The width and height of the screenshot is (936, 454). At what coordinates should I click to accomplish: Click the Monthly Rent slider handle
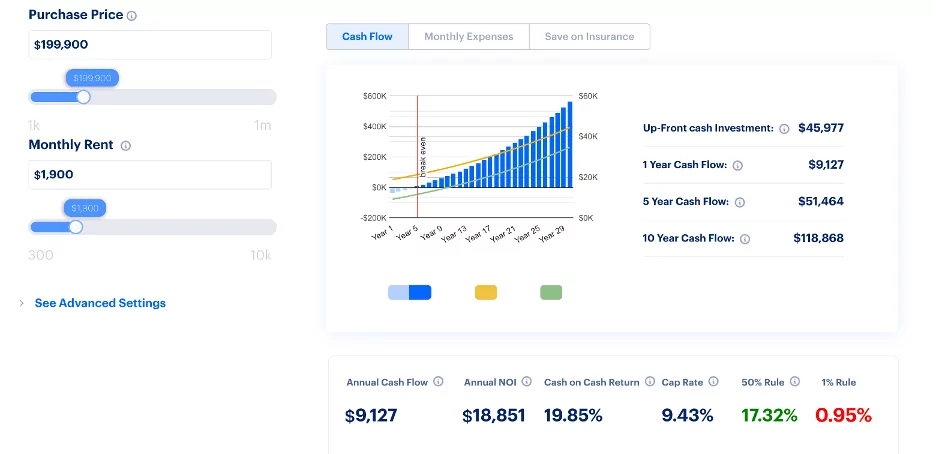pos(76,227)
